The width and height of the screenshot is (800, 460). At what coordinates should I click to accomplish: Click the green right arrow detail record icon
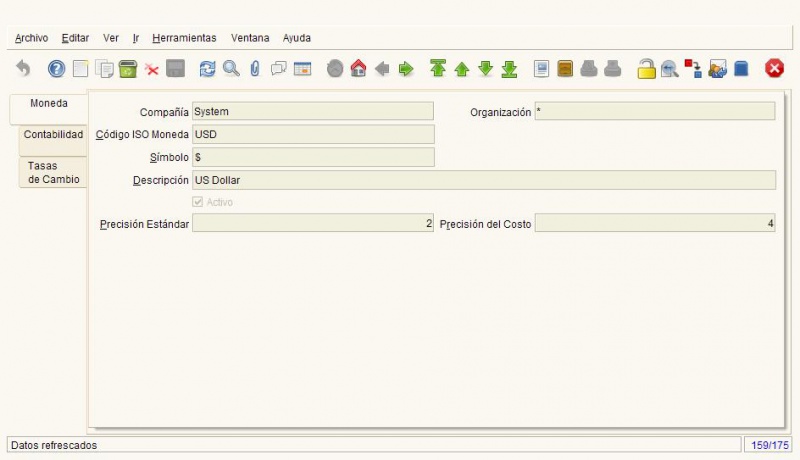coord(406,68)
